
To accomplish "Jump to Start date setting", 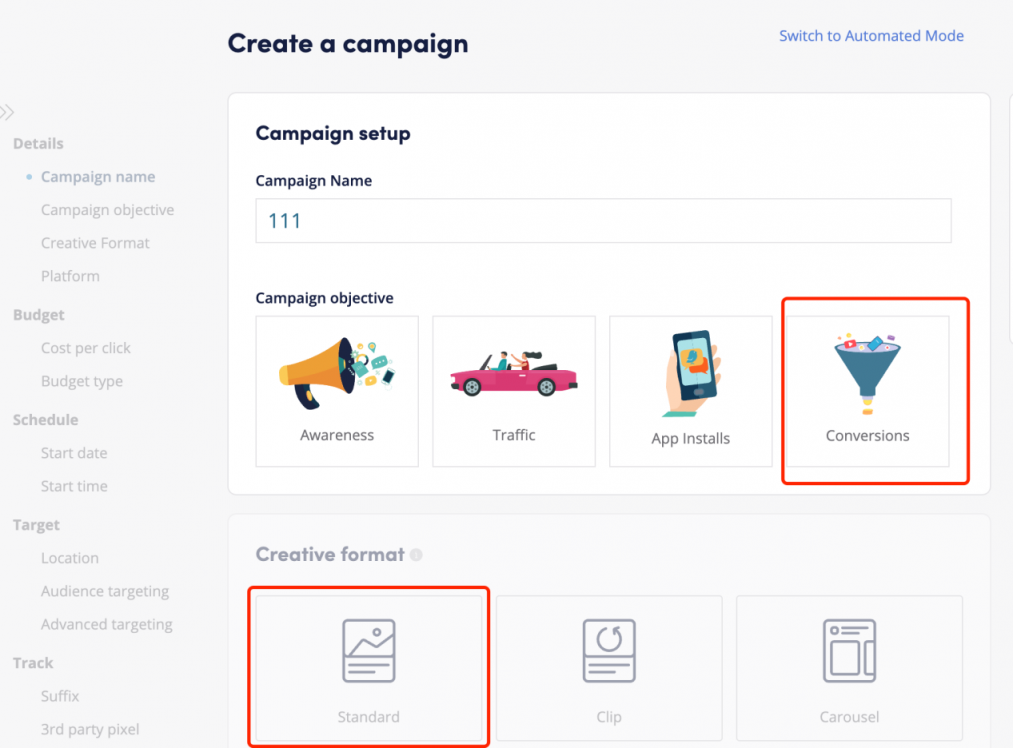I will (74, 453).
